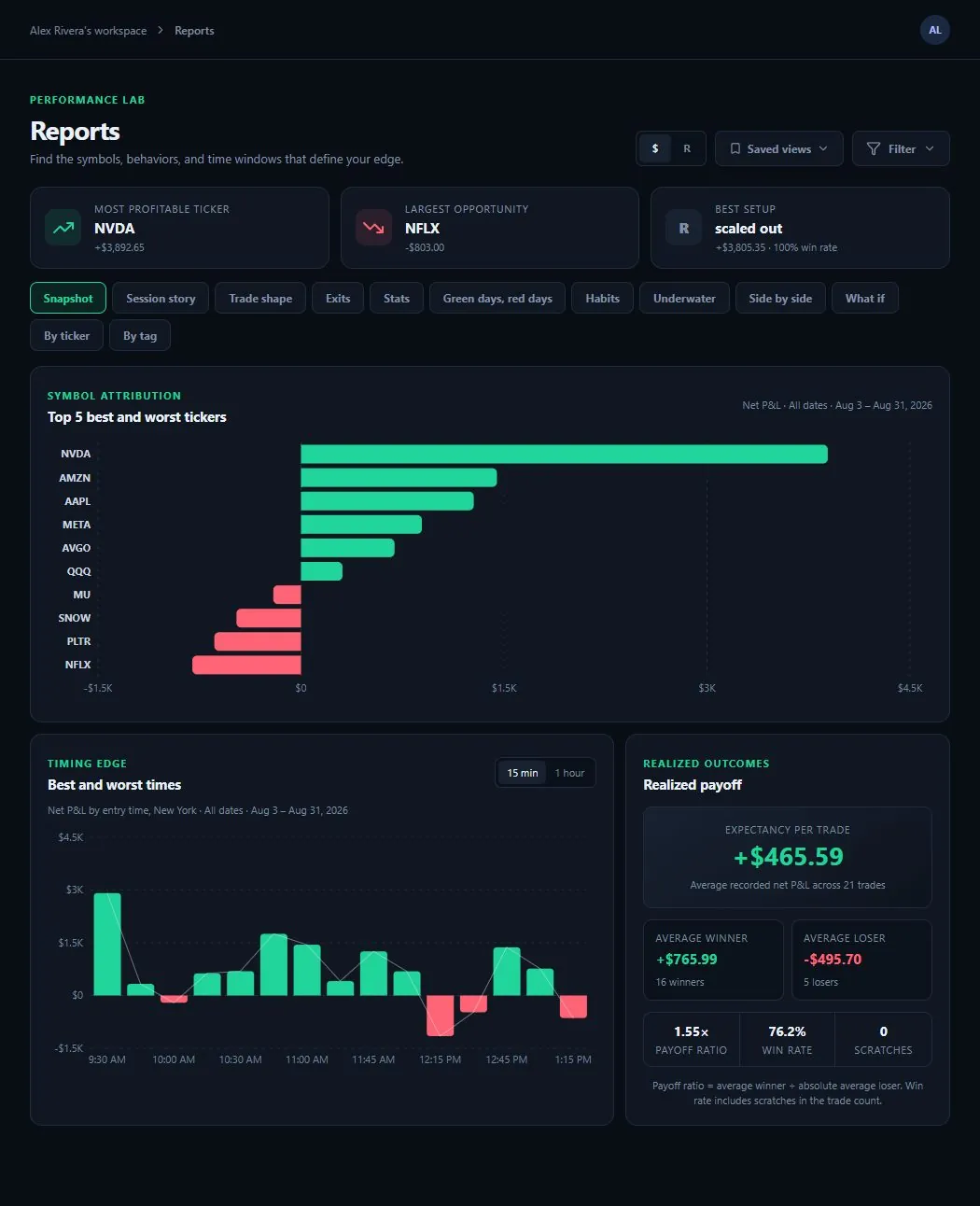Click the $1.5K axis label in ticker chart
The image size is (980, 1206).
(x=504, y=688)
